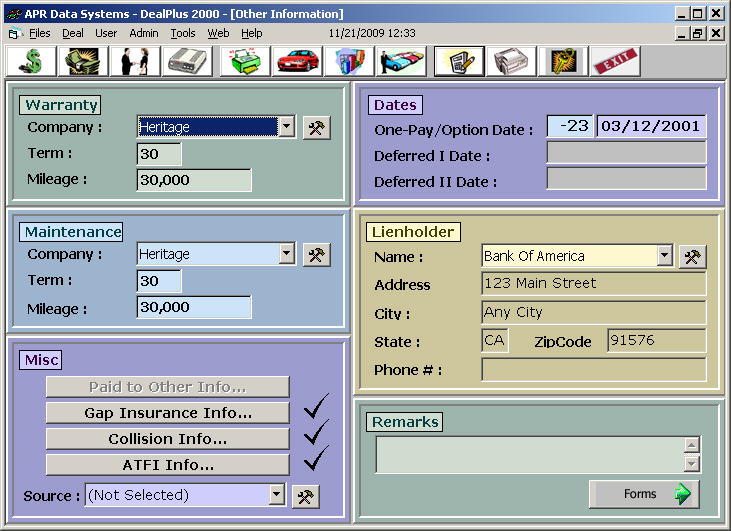Screen dimensions: 731x531
Task: Click the Lienholder Phone number field
Action: [x=593, y=370]
